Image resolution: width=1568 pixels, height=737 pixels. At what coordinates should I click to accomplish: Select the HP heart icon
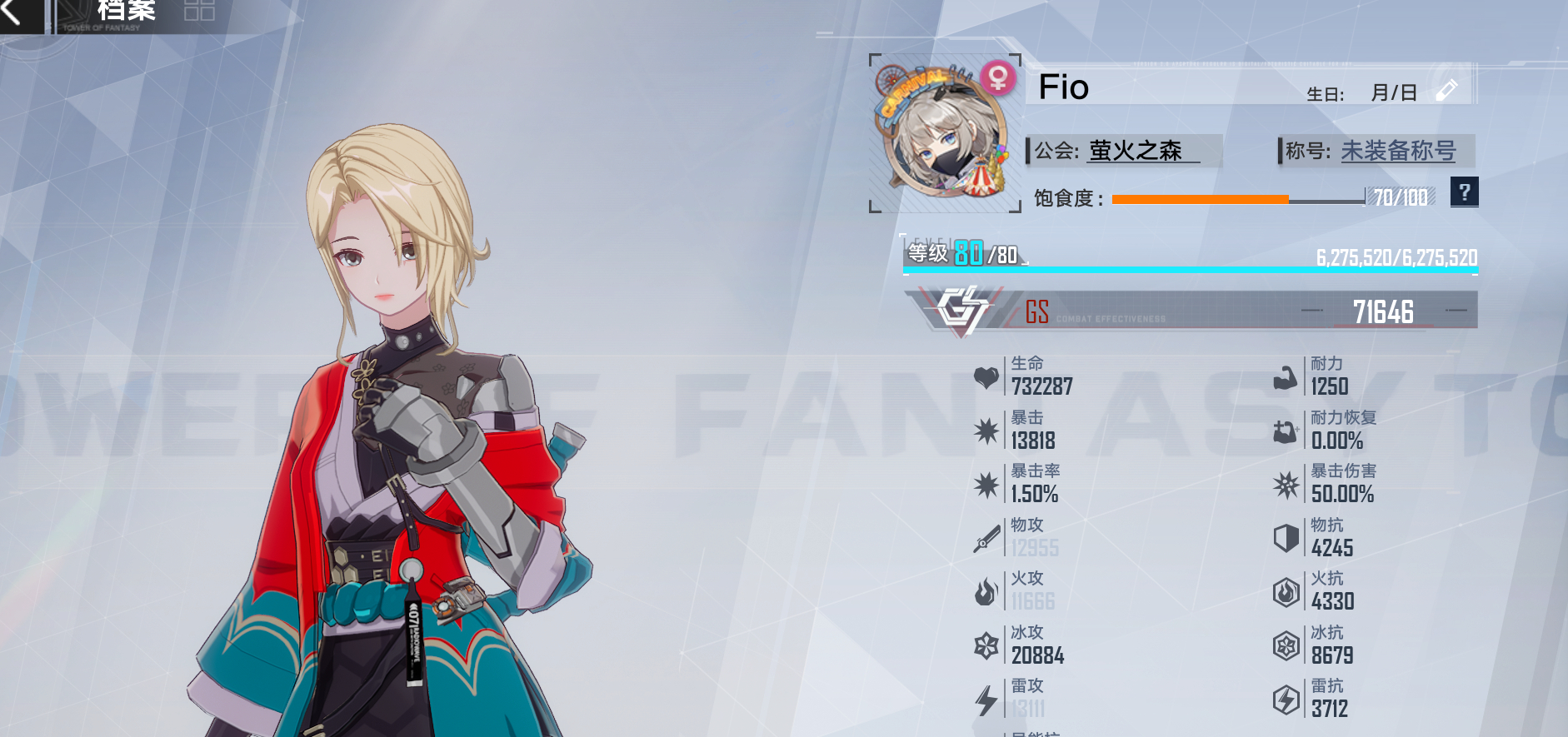click(986, 378)
